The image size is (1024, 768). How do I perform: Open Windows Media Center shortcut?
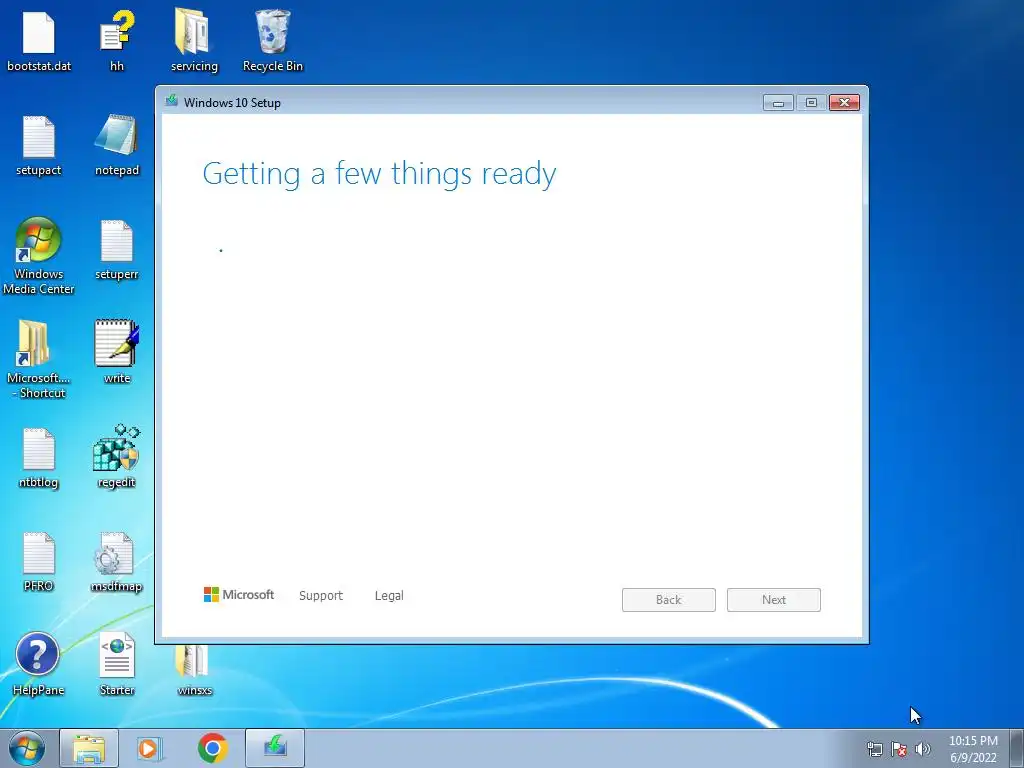click(39, 256)
